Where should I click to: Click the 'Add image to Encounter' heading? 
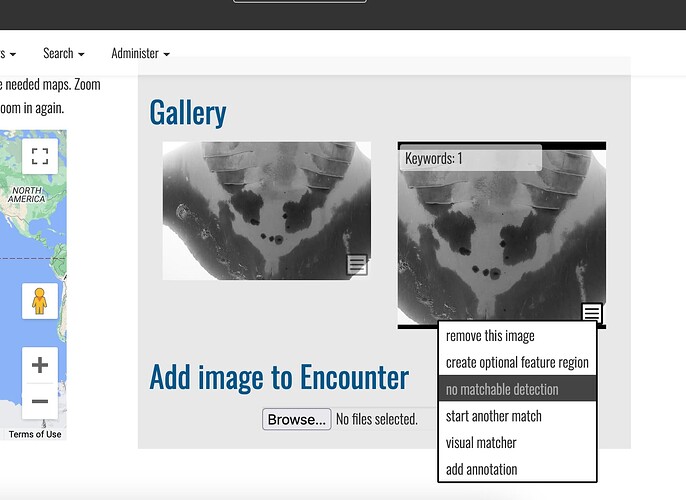pyautogui.click(x=279, y=377)
